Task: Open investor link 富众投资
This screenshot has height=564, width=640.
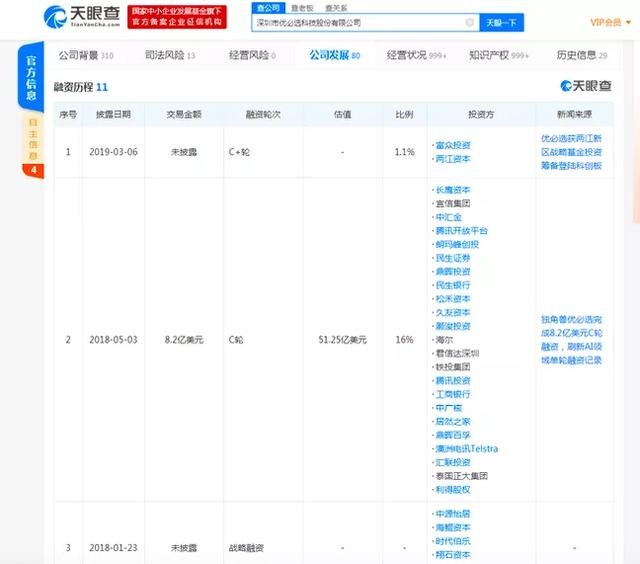Action: point(453,144)
